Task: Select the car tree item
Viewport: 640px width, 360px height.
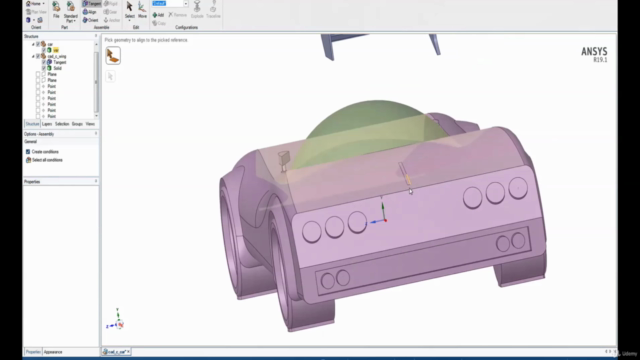Action: 50,44
